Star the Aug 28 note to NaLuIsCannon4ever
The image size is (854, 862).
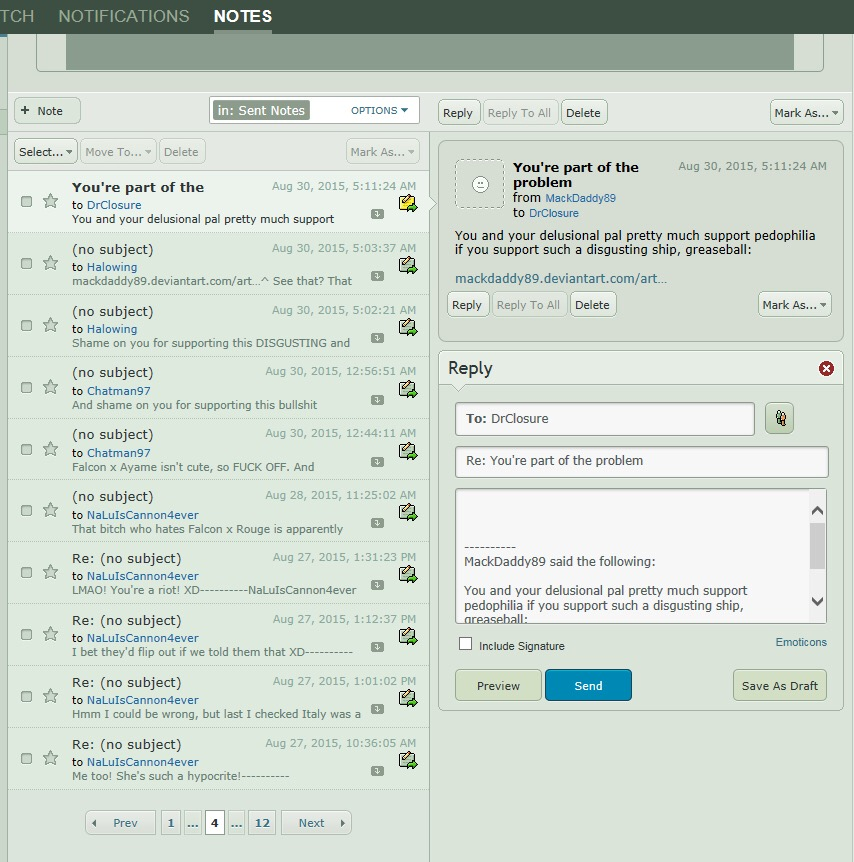[x=51, y=511]
